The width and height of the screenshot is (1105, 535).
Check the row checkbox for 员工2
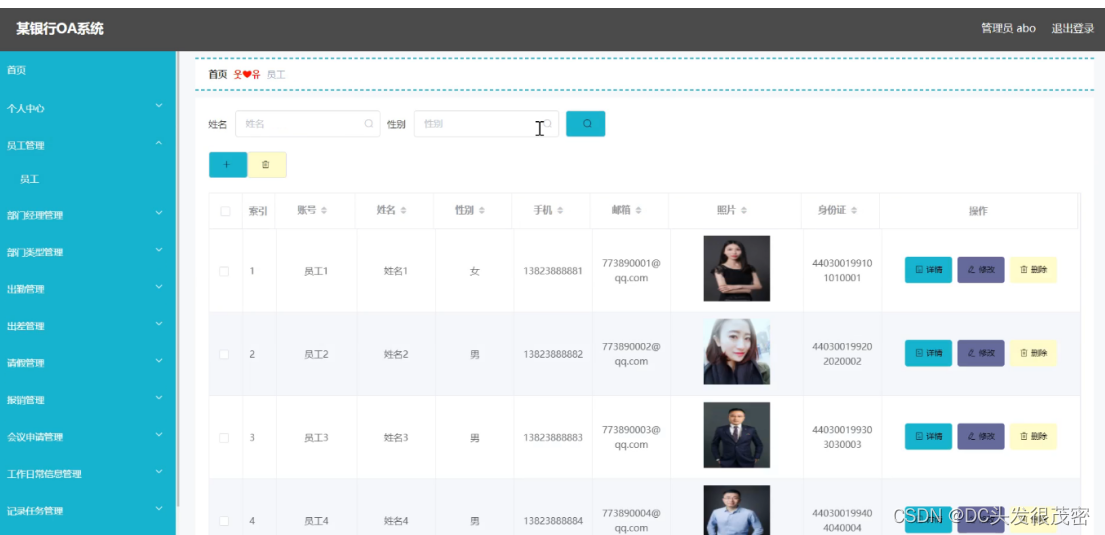click(224, 354)
